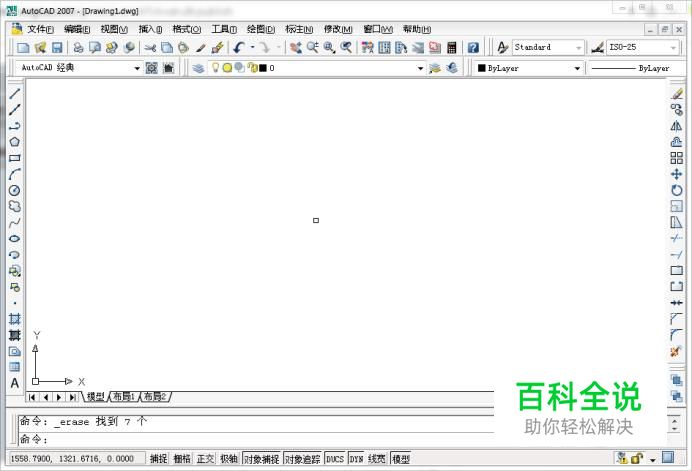The width and height of the screenshot is (692, 471).
Task: Toggle 对象捕捉 object snap
Action: coord(262,459)
